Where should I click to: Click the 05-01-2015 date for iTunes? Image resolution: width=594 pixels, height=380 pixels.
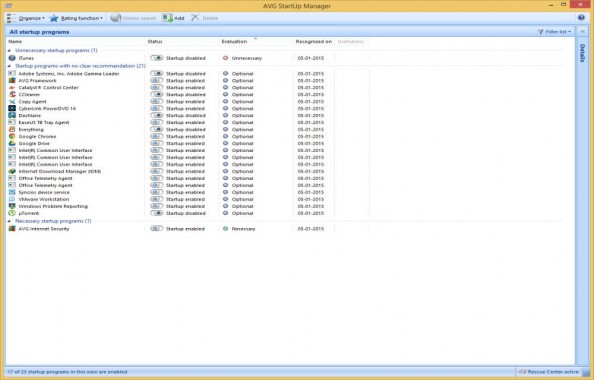click(311, 58)
